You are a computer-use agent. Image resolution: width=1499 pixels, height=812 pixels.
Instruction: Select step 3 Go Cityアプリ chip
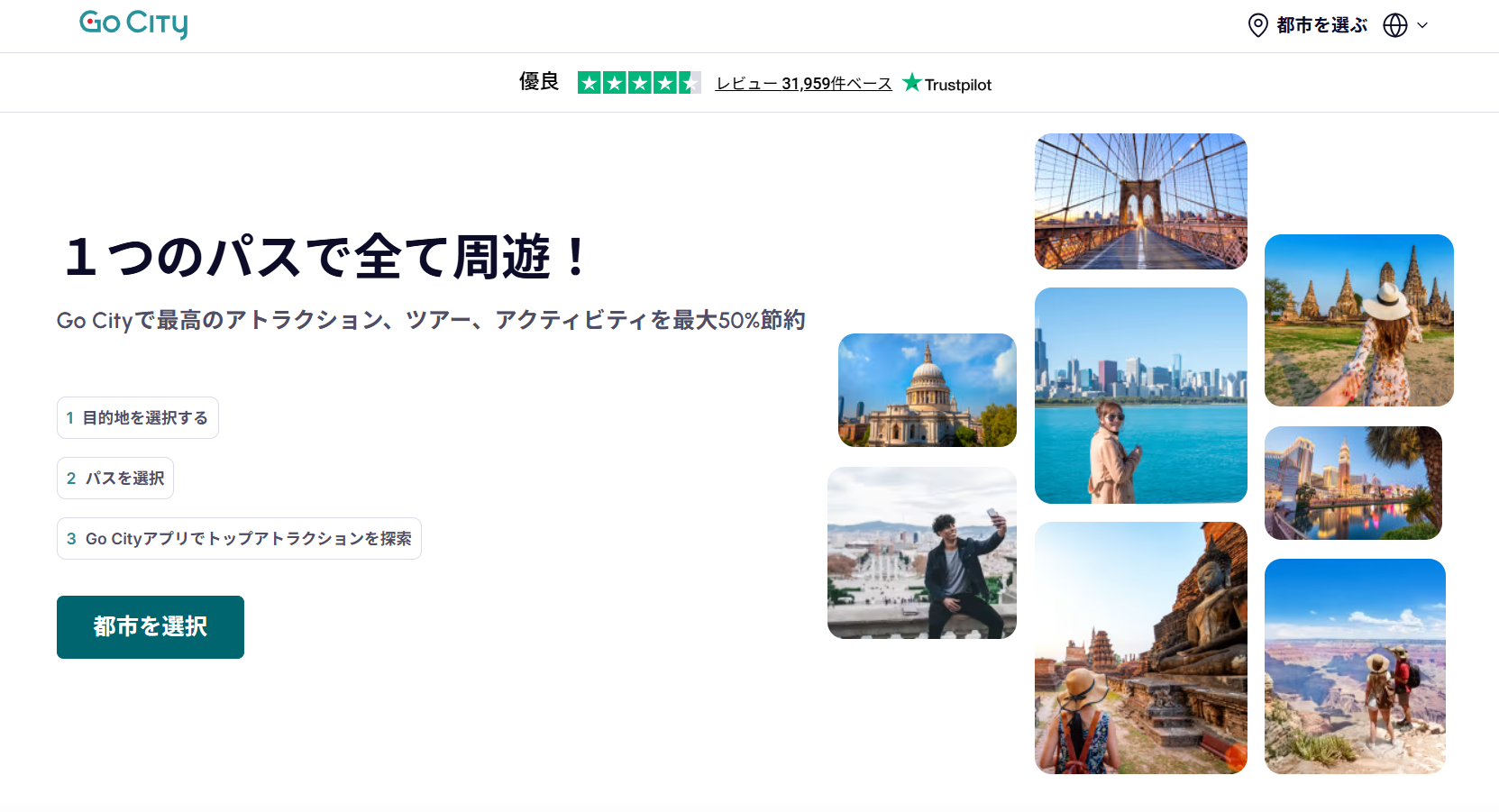pyautogui.click(x=239, y=539)
